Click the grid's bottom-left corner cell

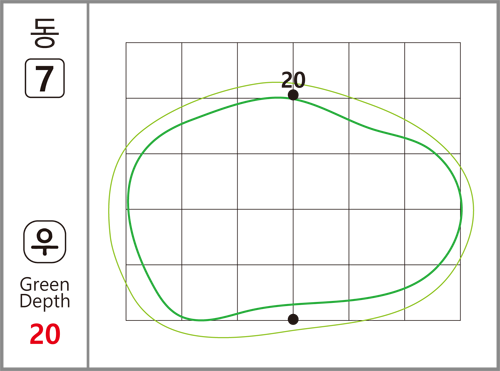[x=154, y=293]
